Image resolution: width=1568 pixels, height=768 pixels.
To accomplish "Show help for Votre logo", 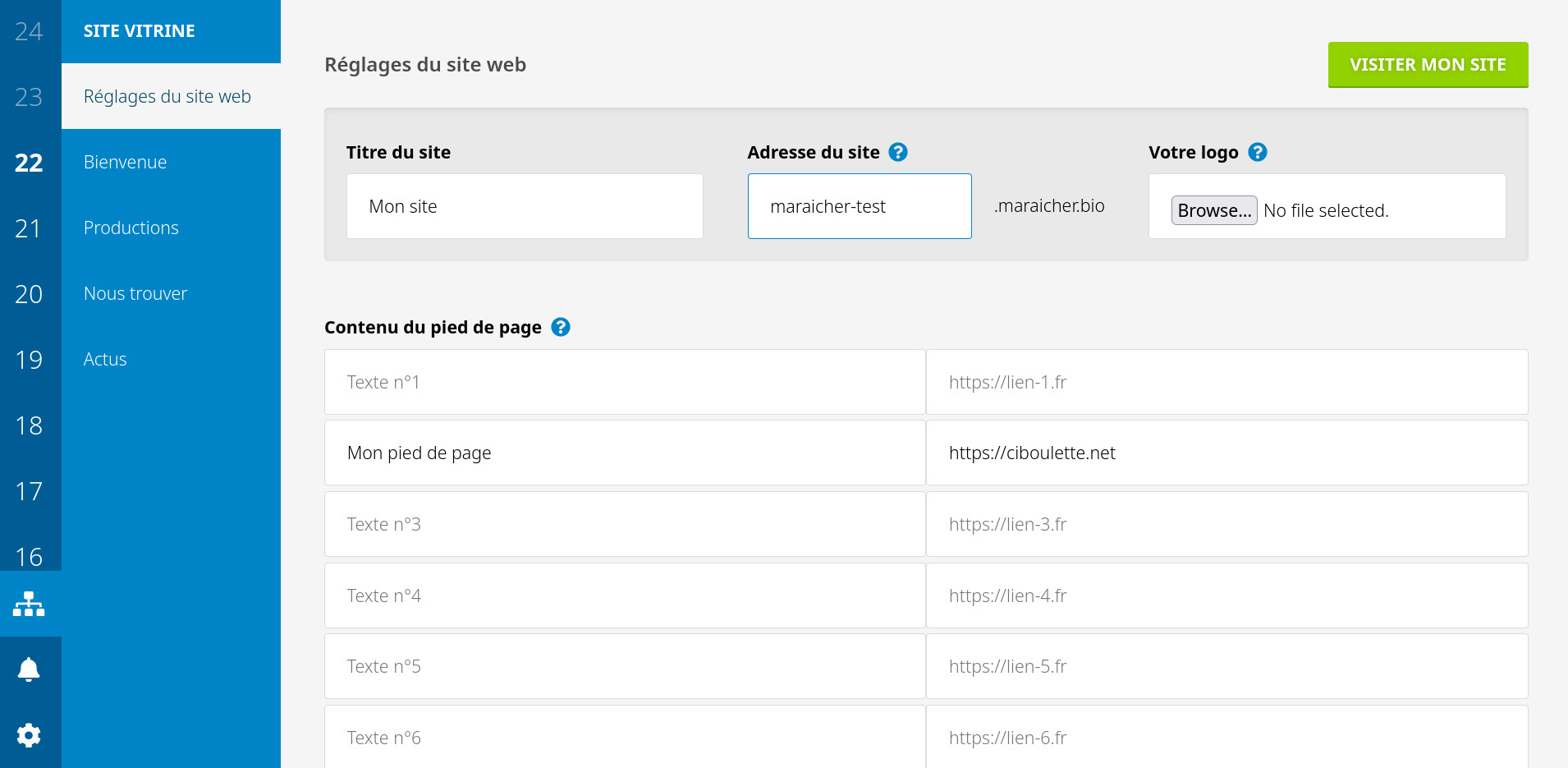I will [x=1257, y=152].
